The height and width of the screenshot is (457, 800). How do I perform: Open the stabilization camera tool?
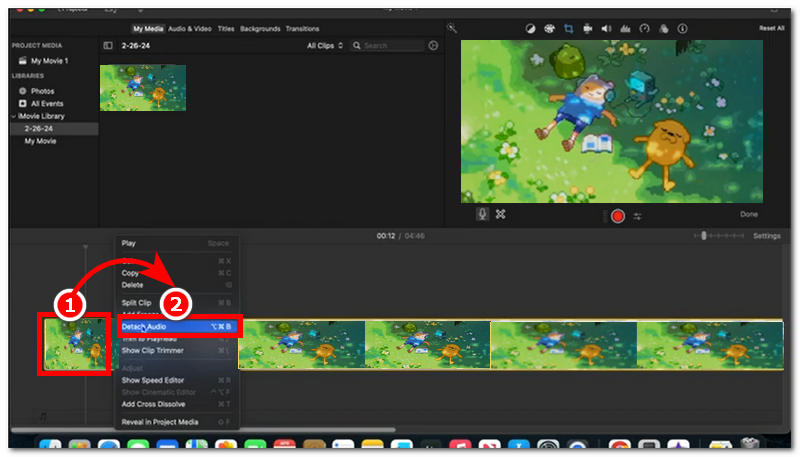point(588,29)
